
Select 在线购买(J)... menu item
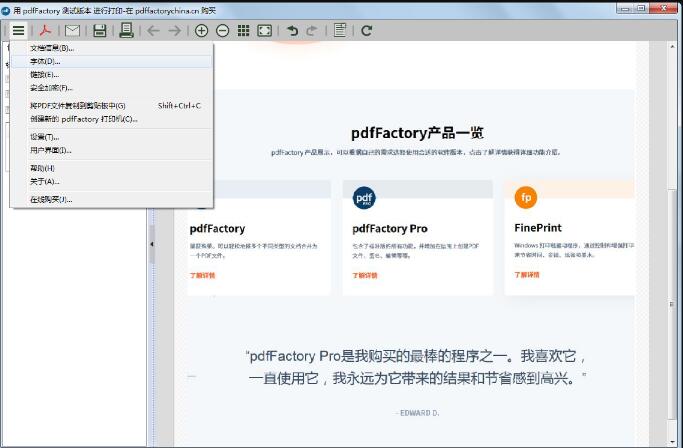[x=112, y=200]
